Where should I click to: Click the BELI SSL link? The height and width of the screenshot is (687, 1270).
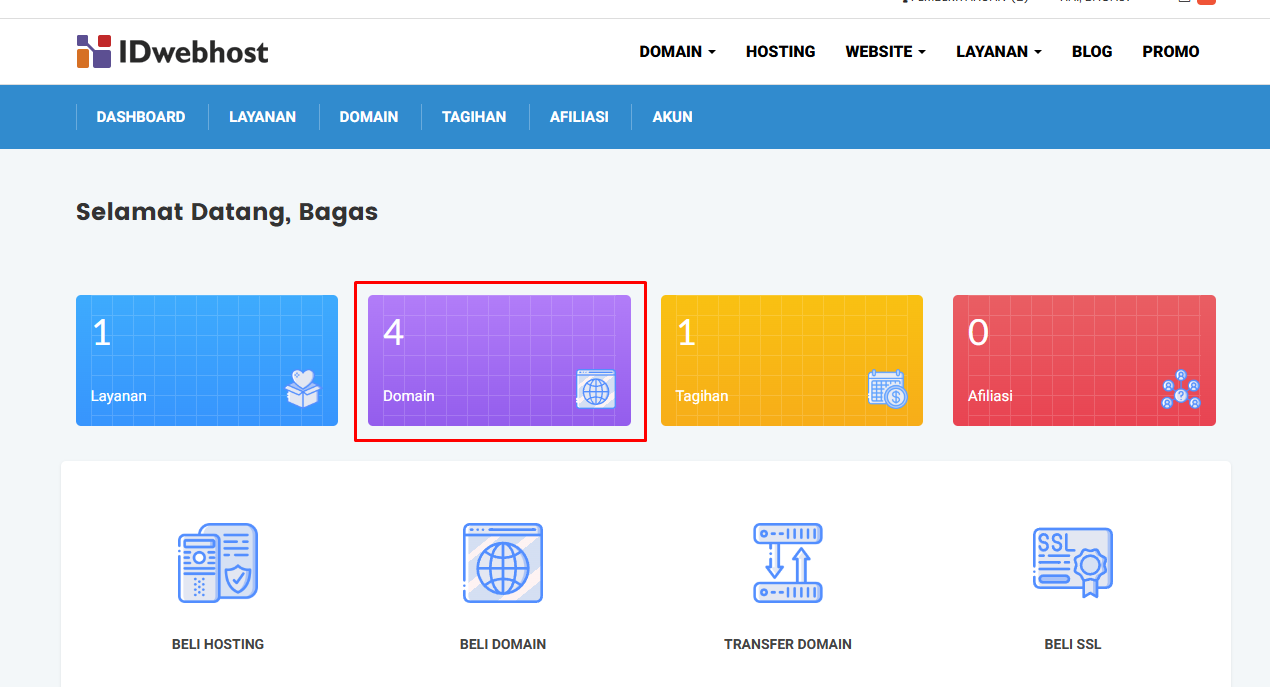point(1073,644)
